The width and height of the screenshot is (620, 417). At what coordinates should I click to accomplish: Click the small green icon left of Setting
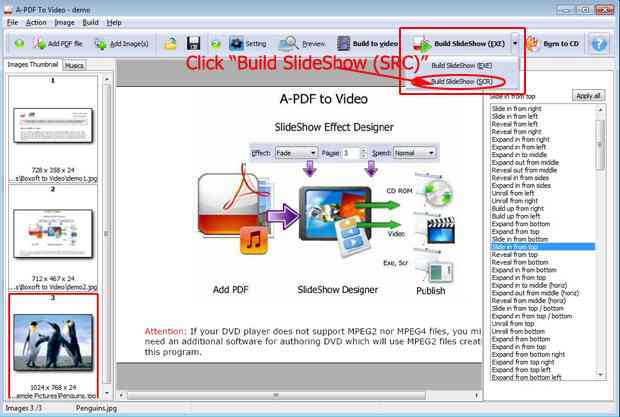coord(215,44)
